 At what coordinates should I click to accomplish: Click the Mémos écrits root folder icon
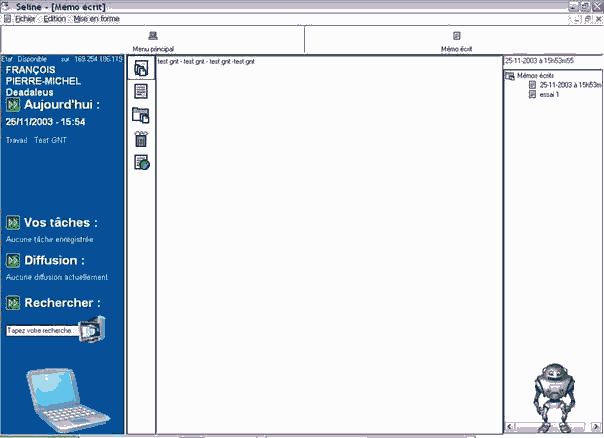pos(510,76)
